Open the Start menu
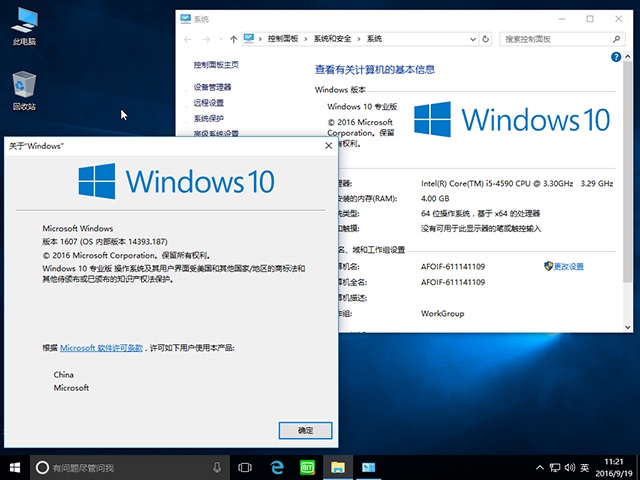This screenshot has width=640, height=480. coord(15,467)
